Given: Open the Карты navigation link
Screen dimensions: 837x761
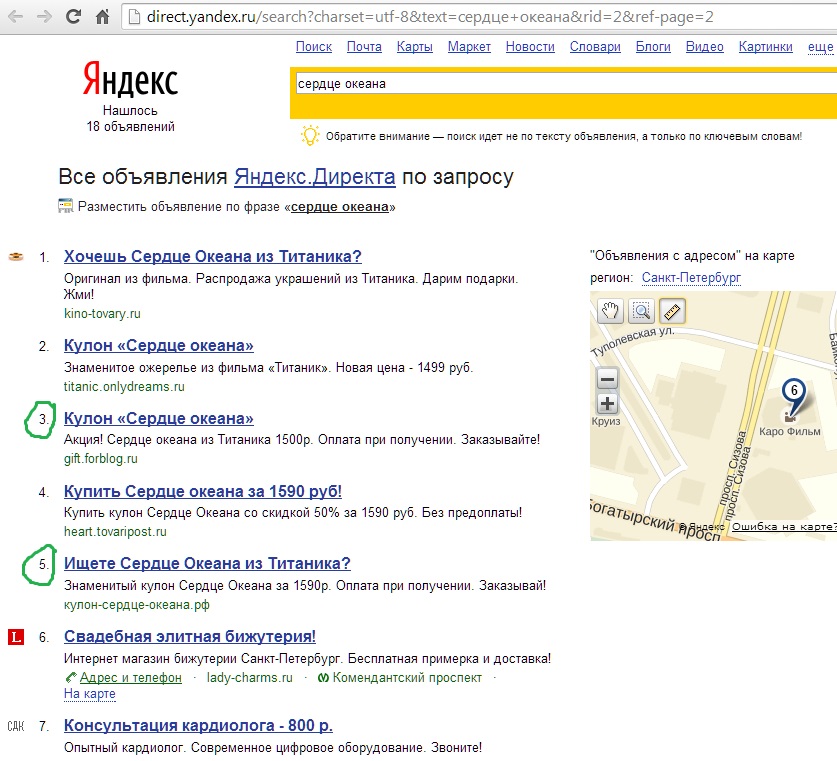Looking at the screenshot, I should (x=415, y=47).
